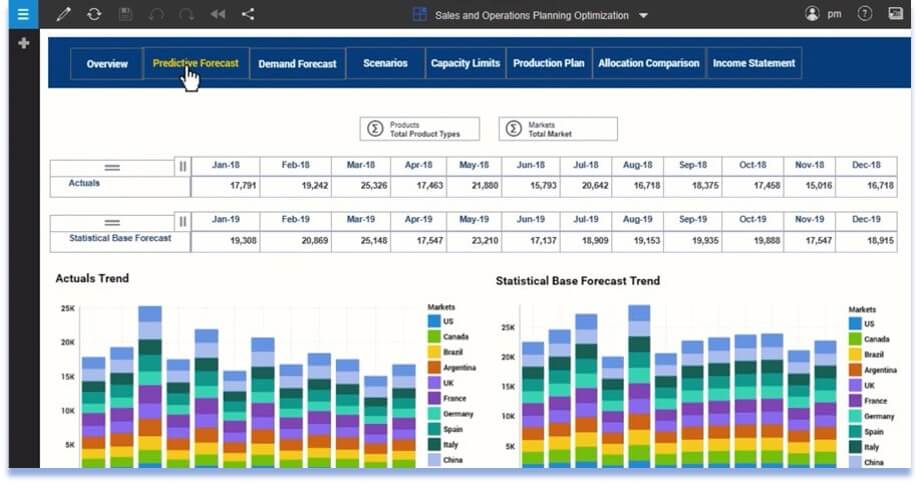
Task: Click the Actuals table column handle
Action: pyautogui.click(x=183, y=166)
